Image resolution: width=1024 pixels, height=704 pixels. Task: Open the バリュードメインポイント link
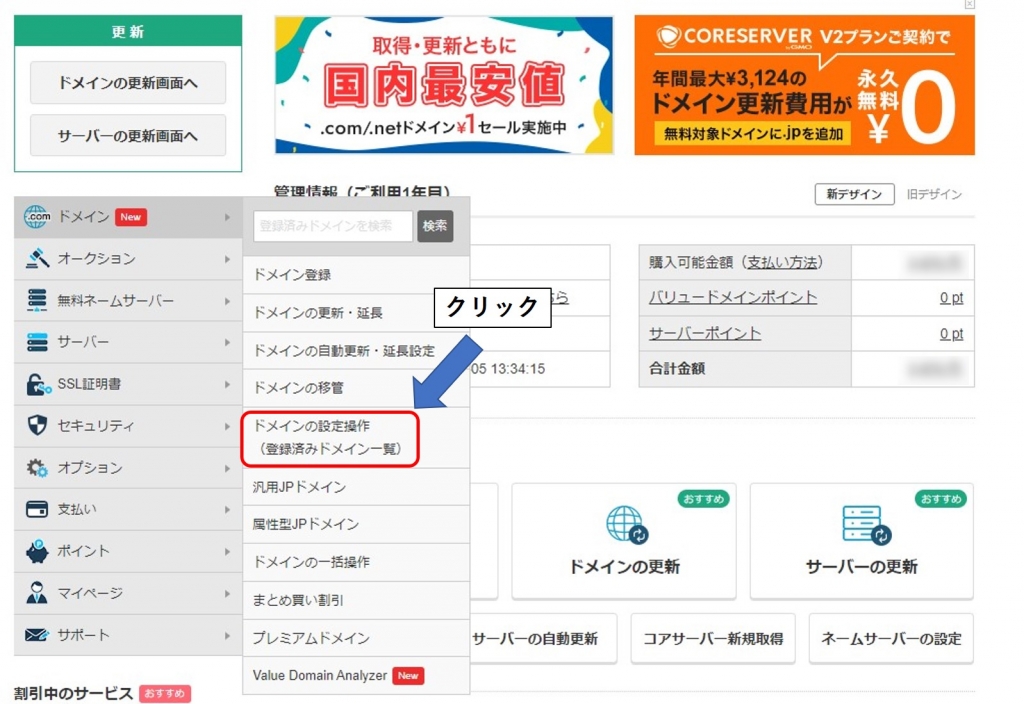point(733,298)
